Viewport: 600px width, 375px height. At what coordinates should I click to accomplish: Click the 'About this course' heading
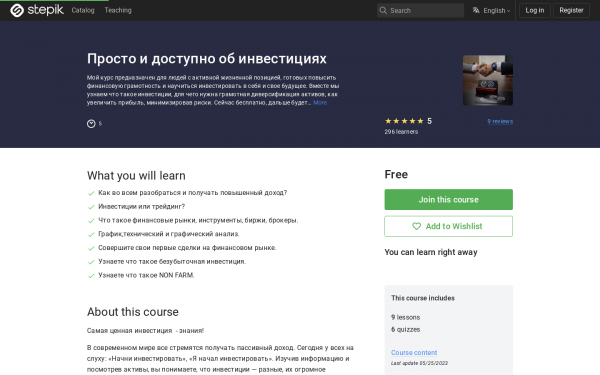tap(132, 312)
